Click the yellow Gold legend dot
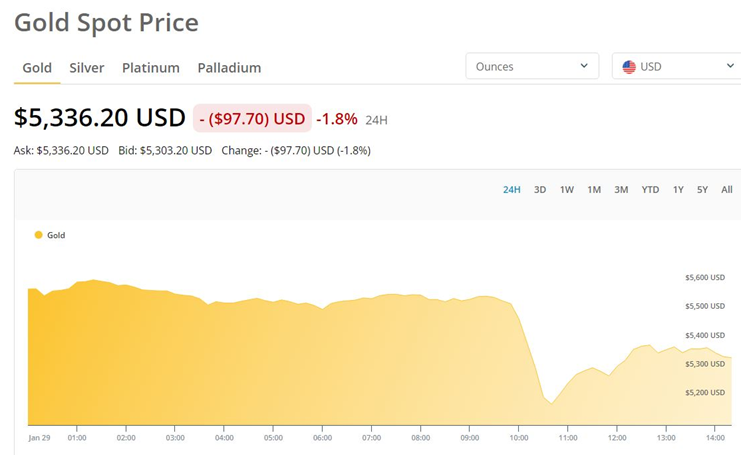 coord(39,235)
